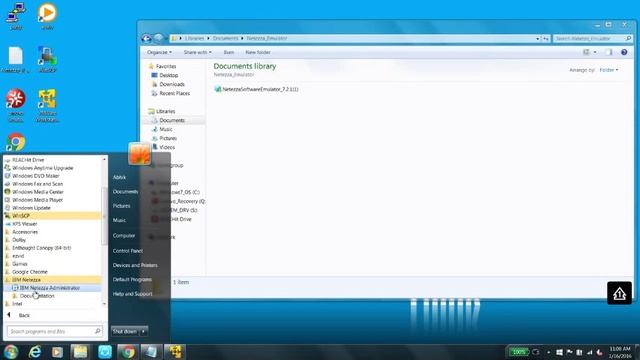This screenshot has width=640, height=360.
Task: Open the PuTTY desktop shortcut
Action: pyautogui.click(x=16, y=16)
